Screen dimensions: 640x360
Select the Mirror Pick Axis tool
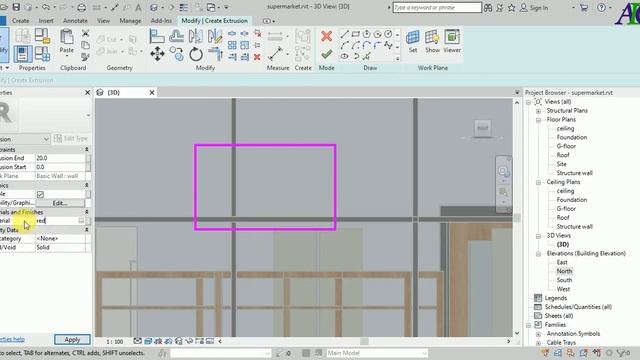tap(196, 36)
